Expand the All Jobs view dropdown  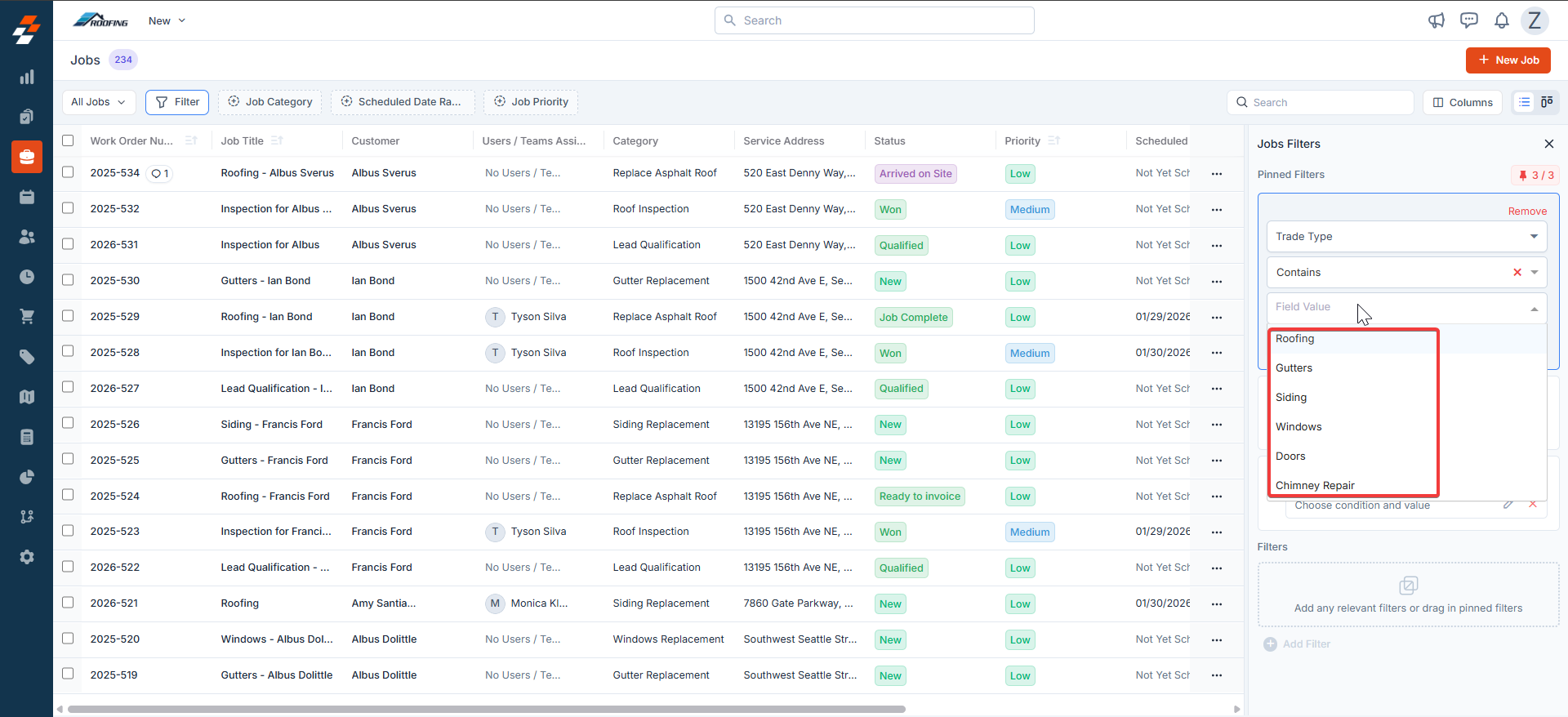pyautogui.click(x=99, y=102)
